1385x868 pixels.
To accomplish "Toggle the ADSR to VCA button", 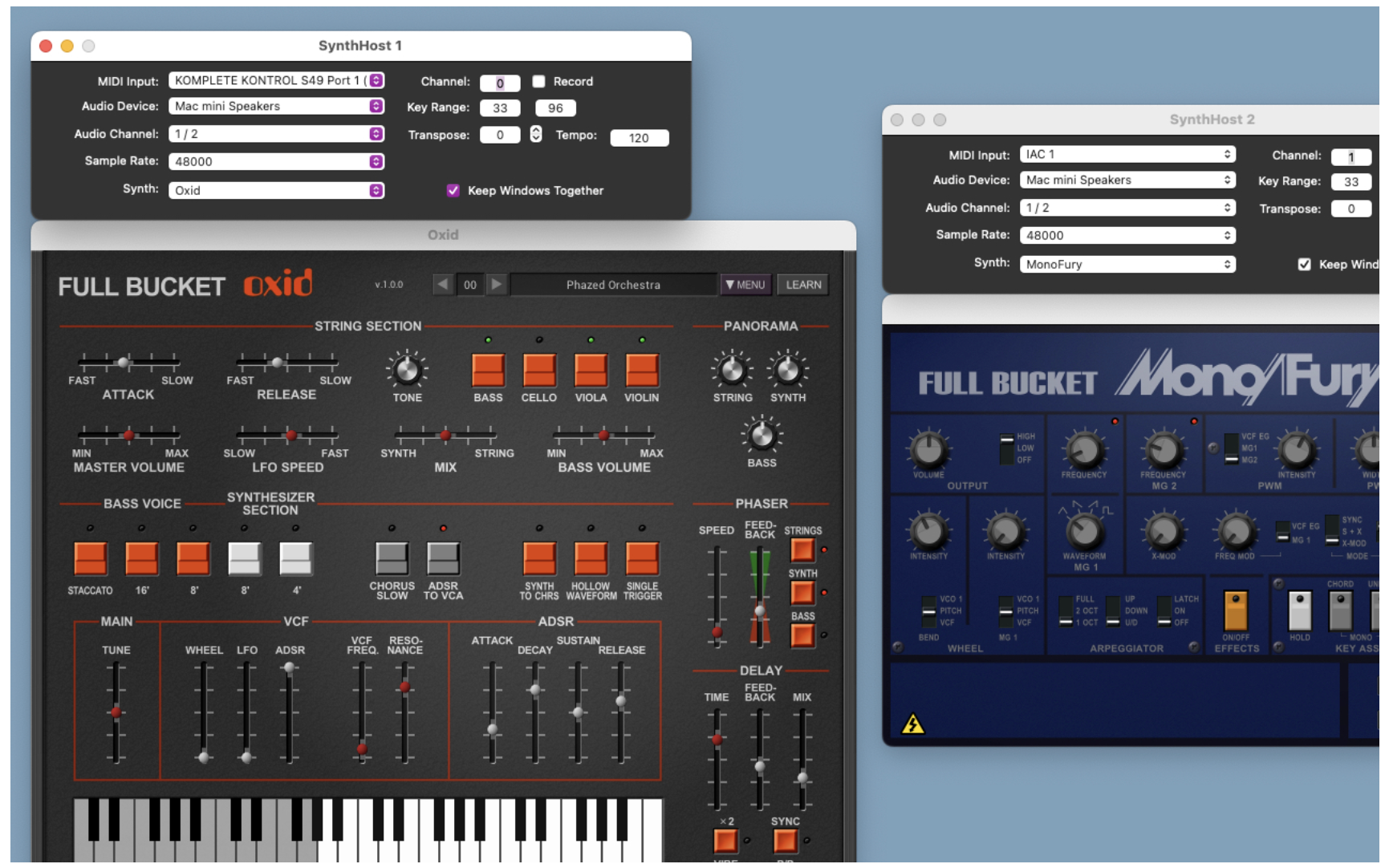I will pos(443,558).
